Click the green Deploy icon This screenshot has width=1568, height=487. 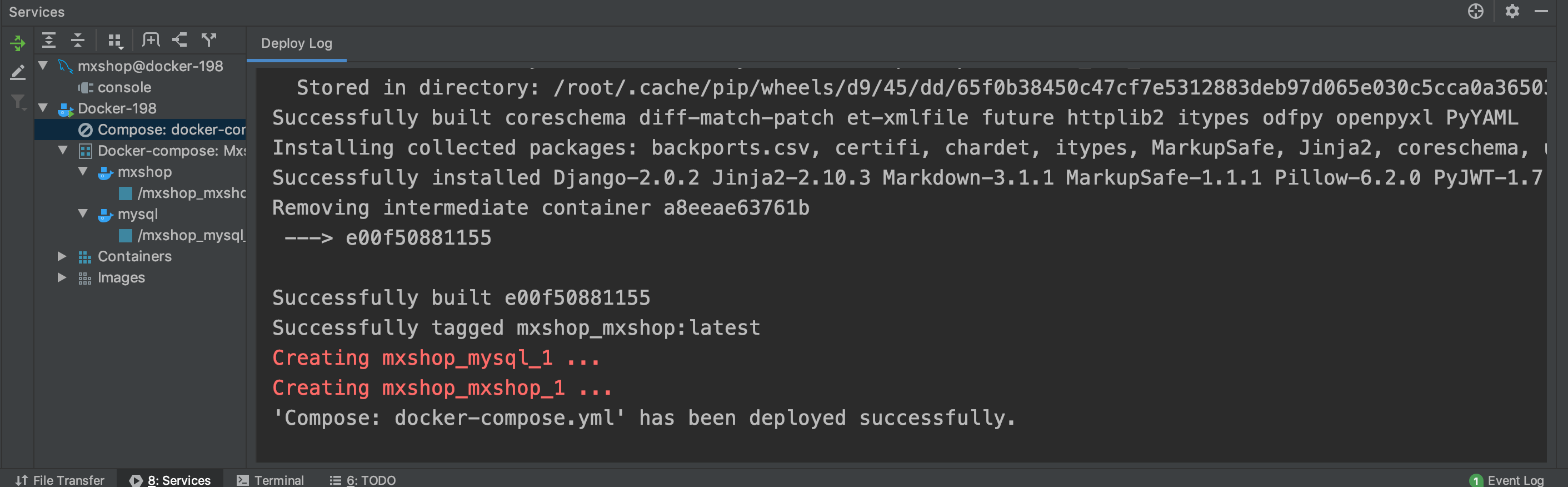click(18, 43)
